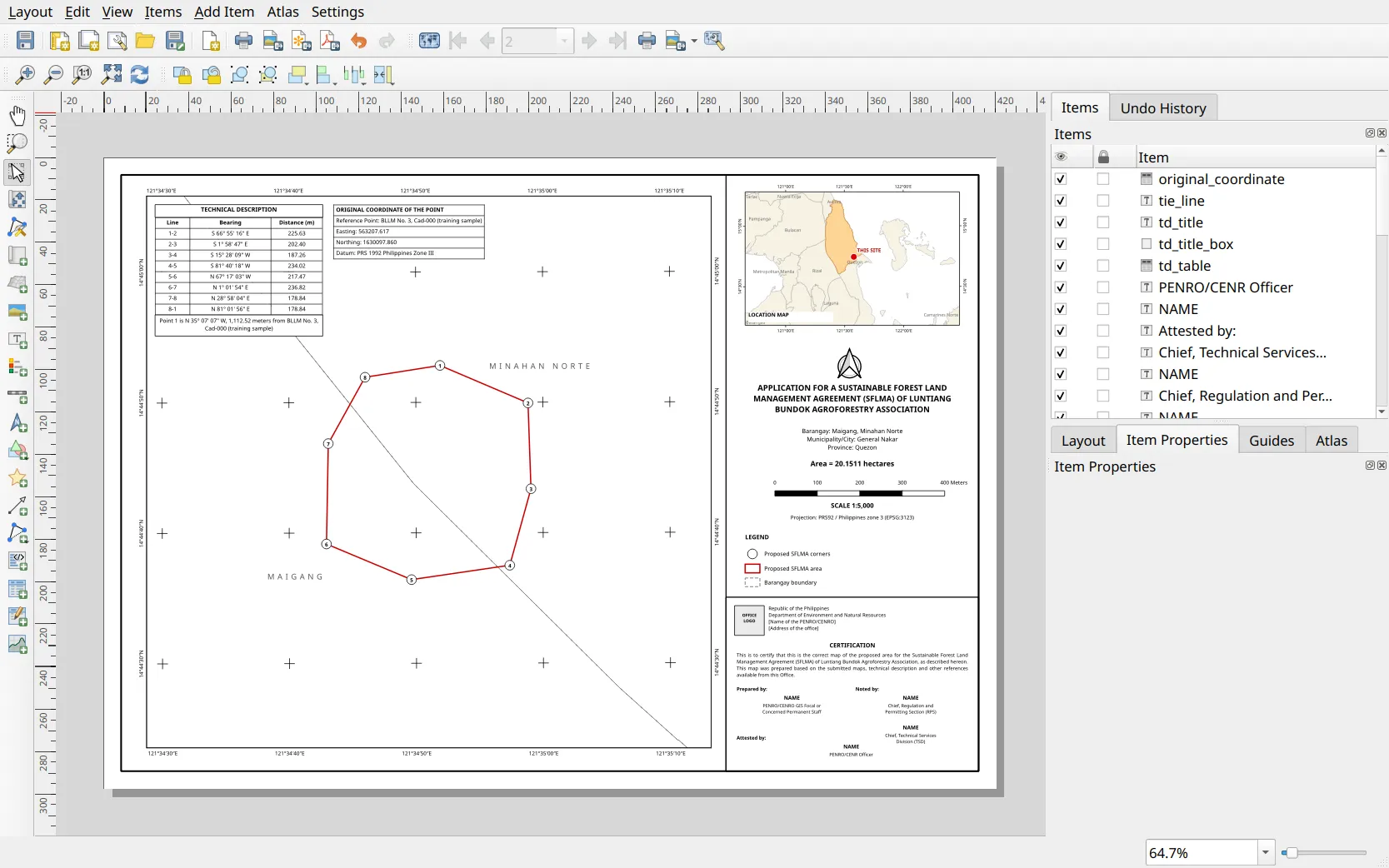Choose the Move Item Content tool

[x=17, y=200]
